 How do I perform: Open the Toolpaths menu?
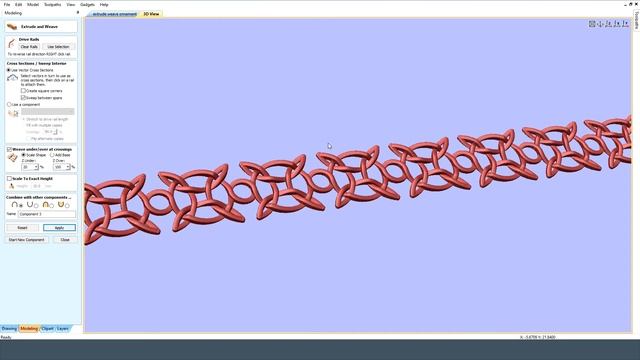coord(52,4)
